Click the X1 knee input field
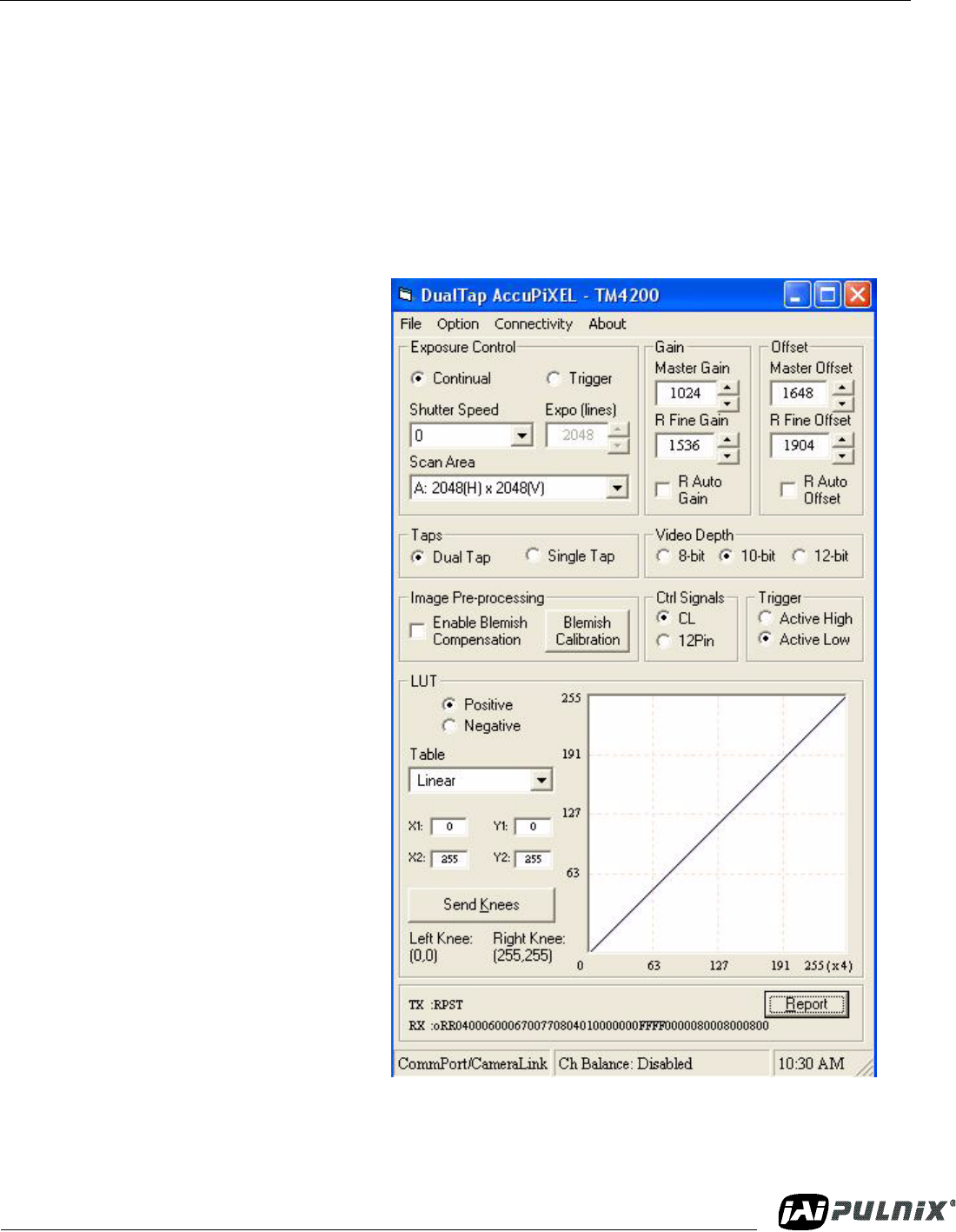 click(x=448, y=827)
